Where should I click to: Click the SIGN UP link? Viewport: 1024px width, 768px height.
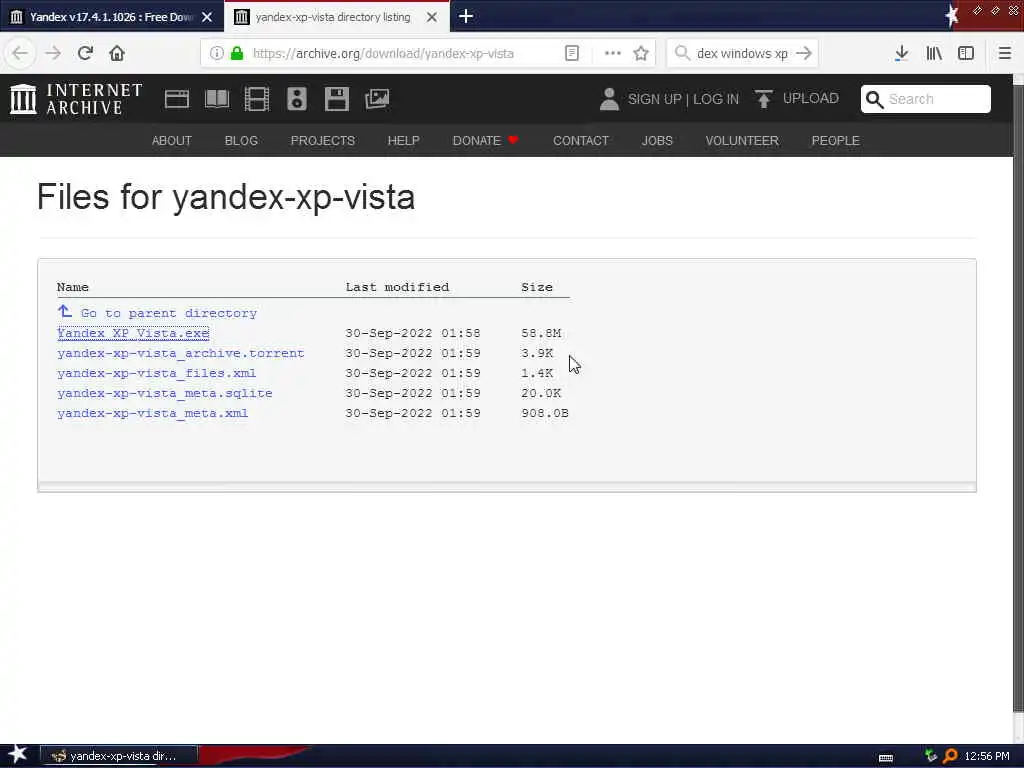pyautogui.click(x=654, y=99)
